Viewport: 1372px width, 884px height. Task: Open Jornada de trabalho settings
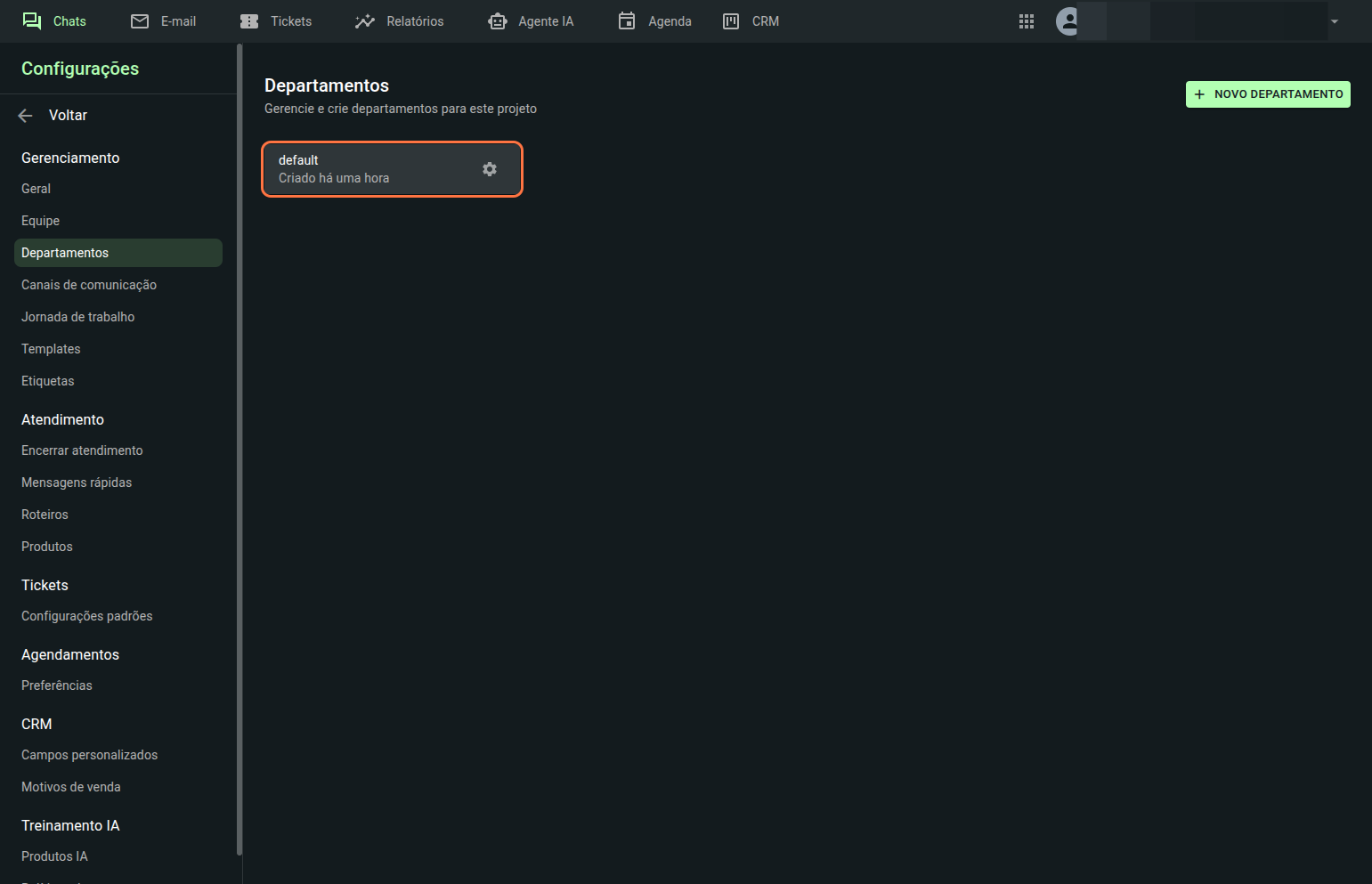point(78,317)
